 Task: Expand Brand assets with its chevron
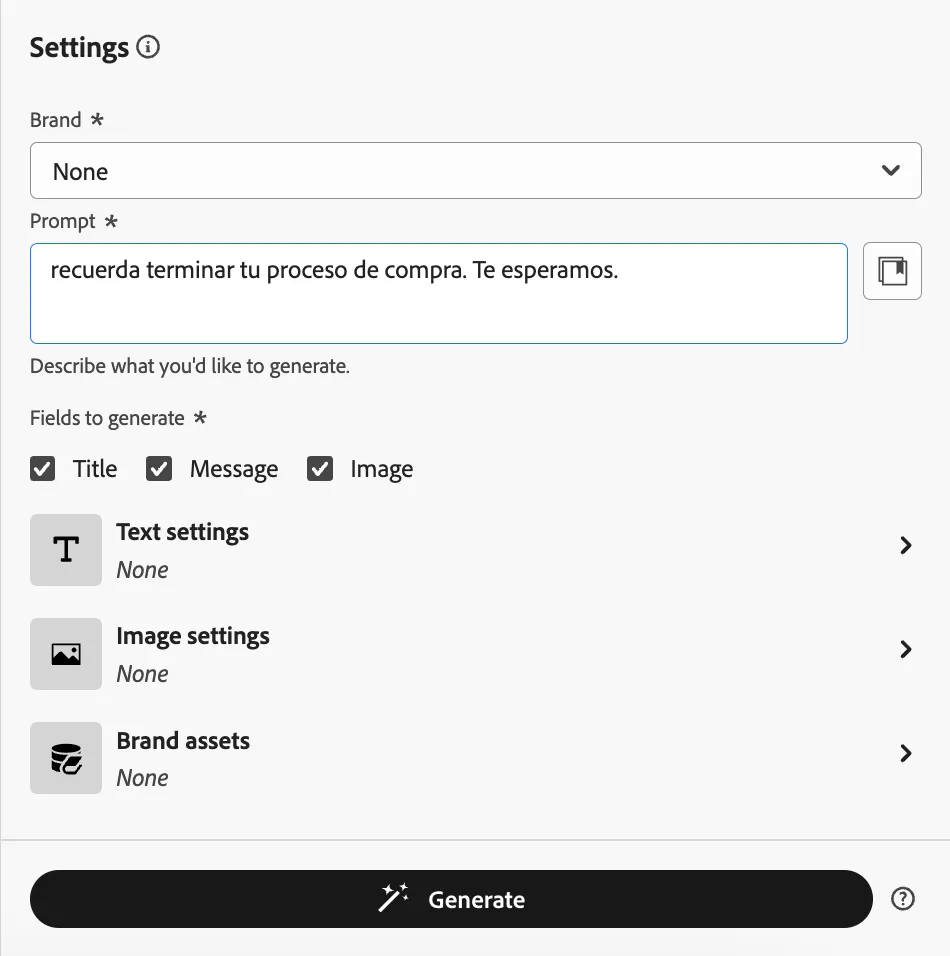point(905,754)
